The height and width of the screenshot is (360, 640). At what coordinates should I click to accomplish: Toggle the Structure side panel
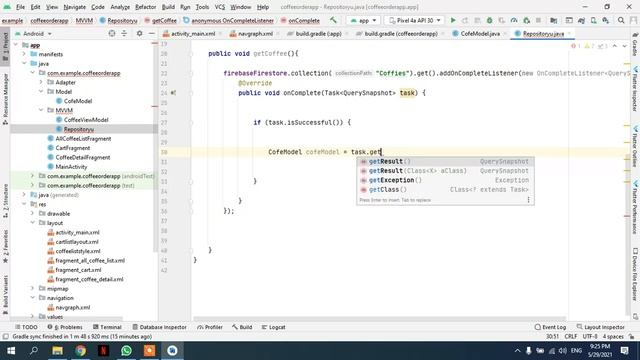pos(5,201)
